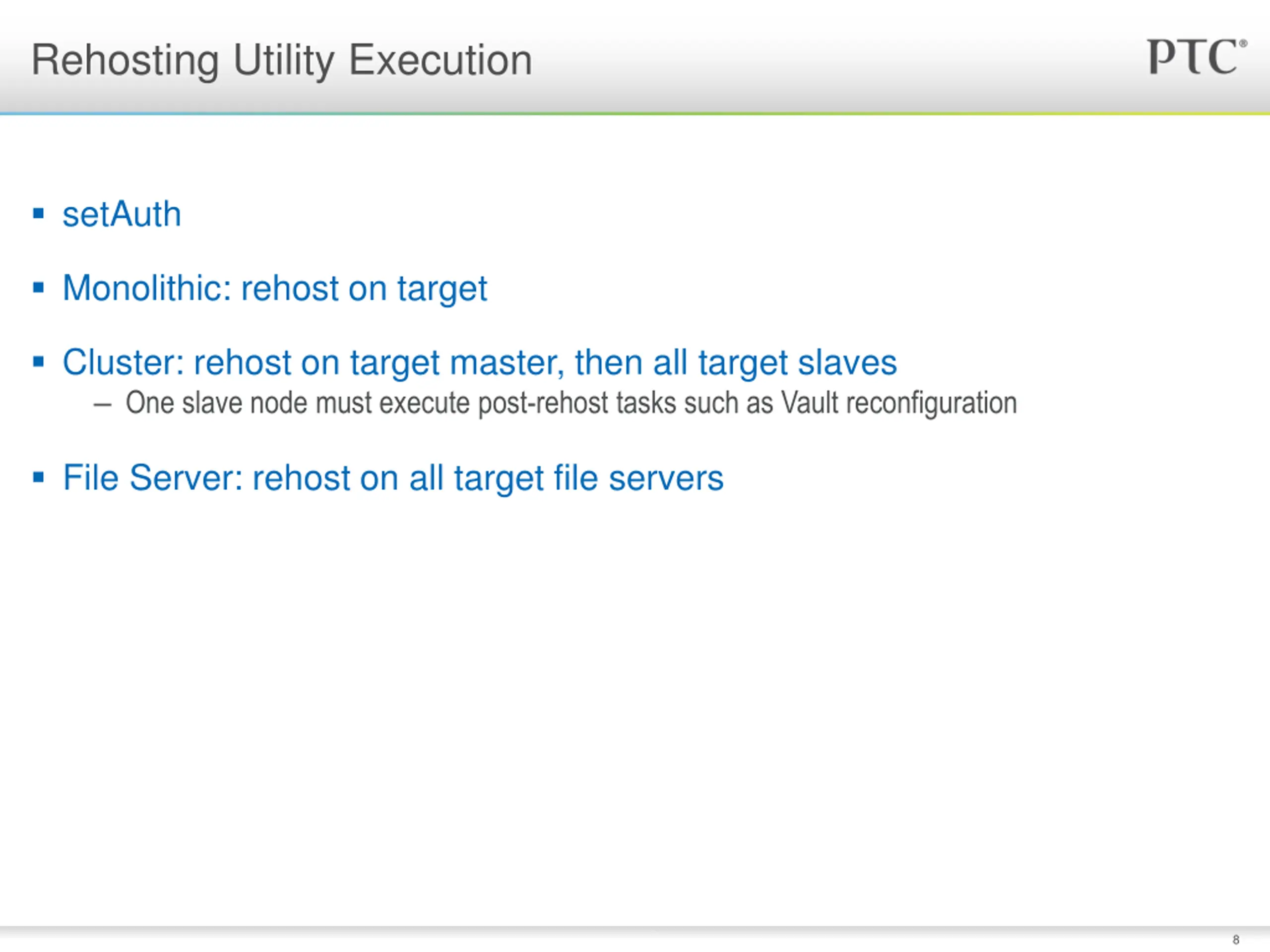Click the square bullet beside Cluster line
This screenshot has height=952, width=1270.
point(39,361)
